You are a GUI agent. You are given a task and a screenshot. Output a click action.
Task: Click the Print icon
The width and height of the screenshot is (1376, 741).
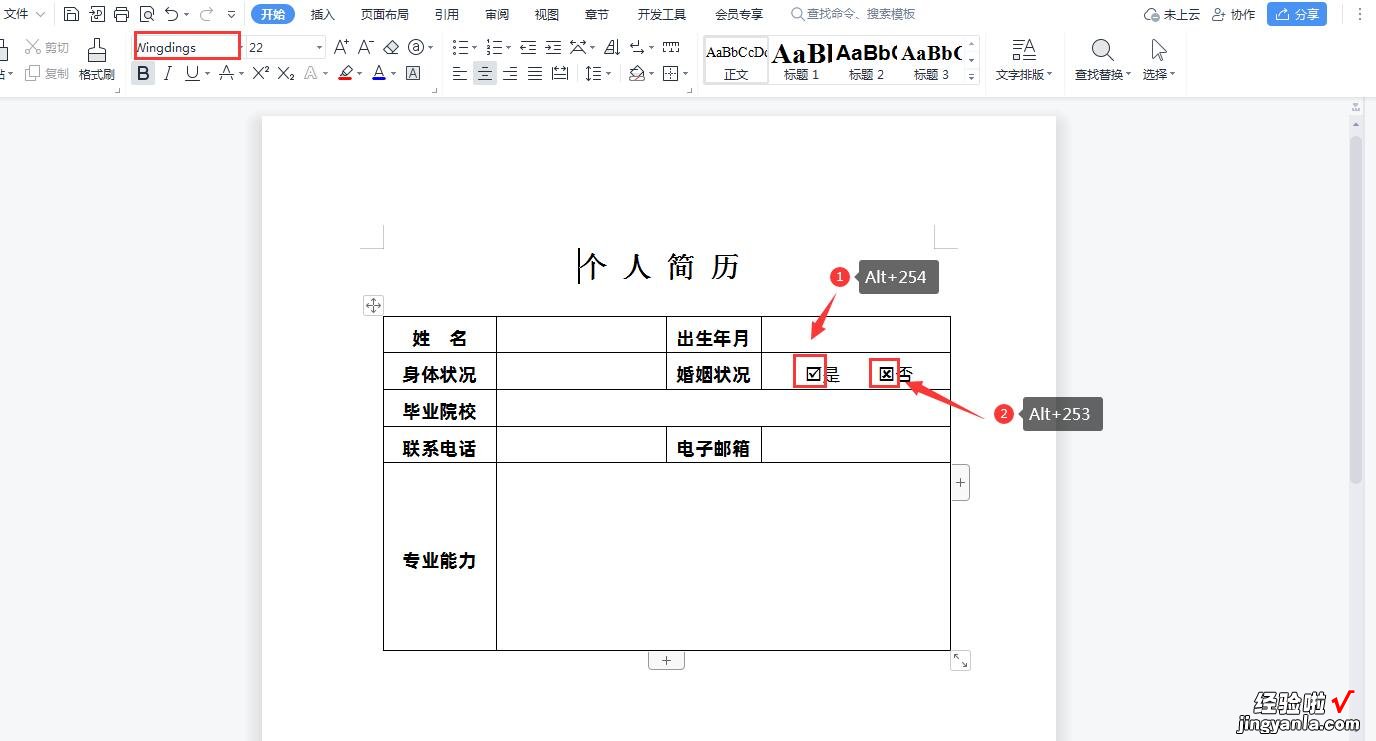pyautogui.click(x=122, y=14)
